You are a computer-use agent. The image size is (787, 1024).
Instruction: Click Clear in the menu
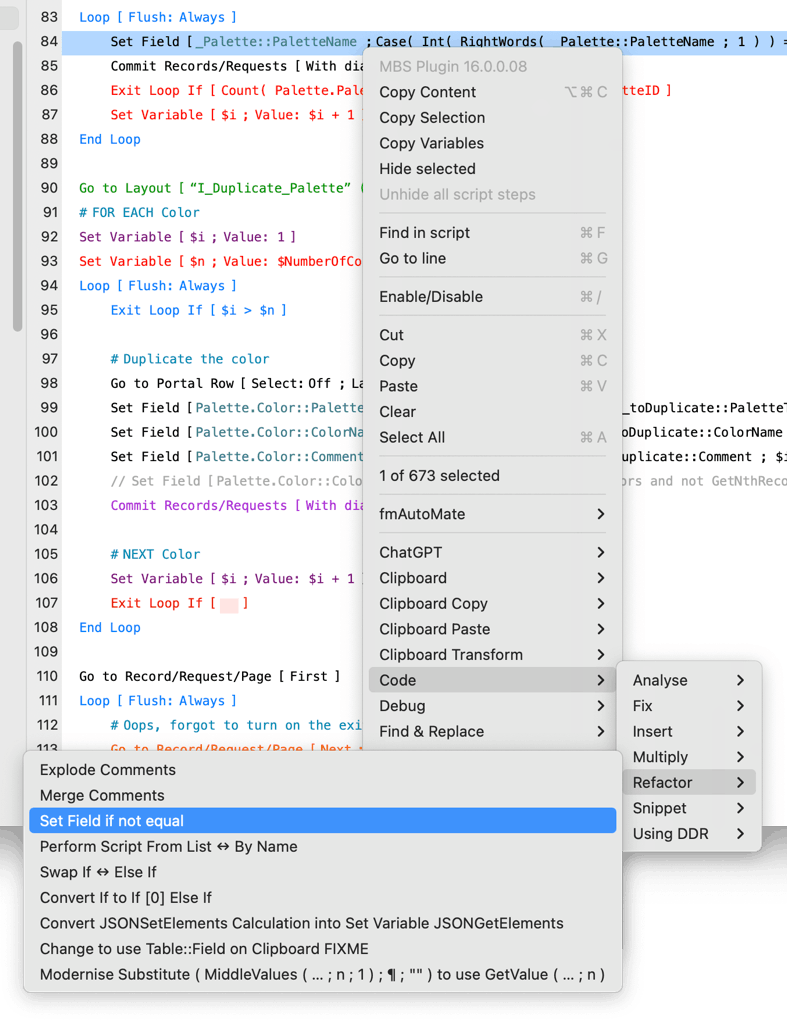[x=492, y=411]
